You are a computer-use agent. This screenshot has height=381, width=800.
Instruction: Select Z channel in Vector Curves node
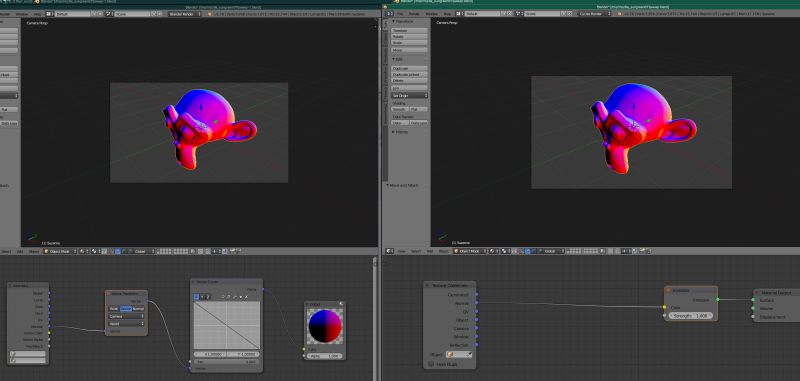tap(208, 297)
